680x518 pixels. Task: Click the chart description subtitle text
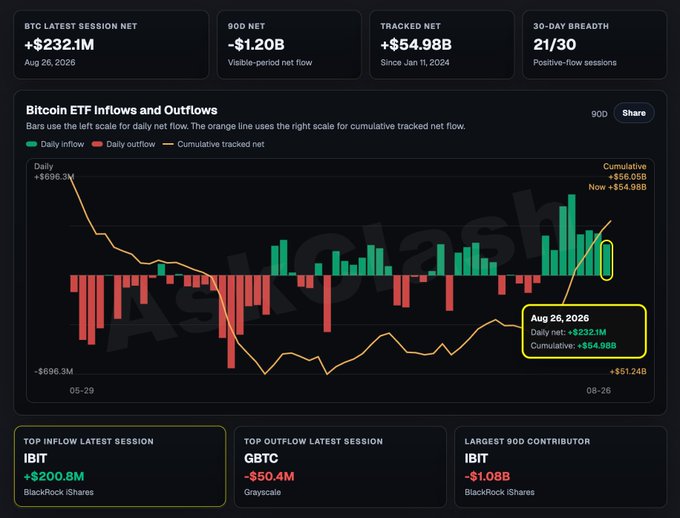245,126
